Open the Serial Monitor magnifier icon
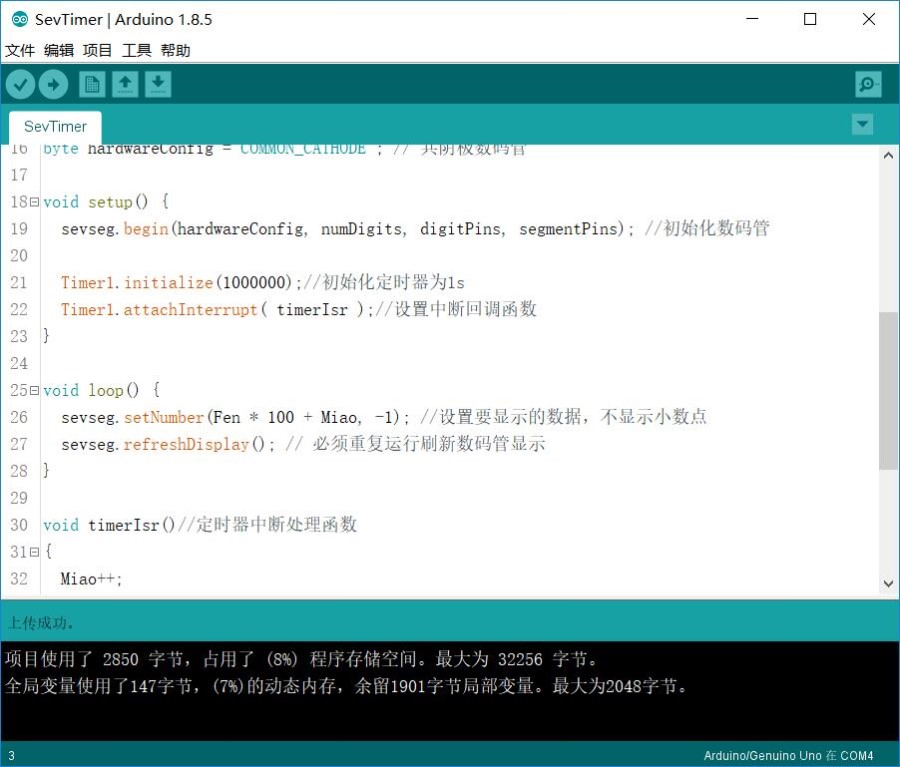This screenshot has height=767, width=900. point(868,85)
